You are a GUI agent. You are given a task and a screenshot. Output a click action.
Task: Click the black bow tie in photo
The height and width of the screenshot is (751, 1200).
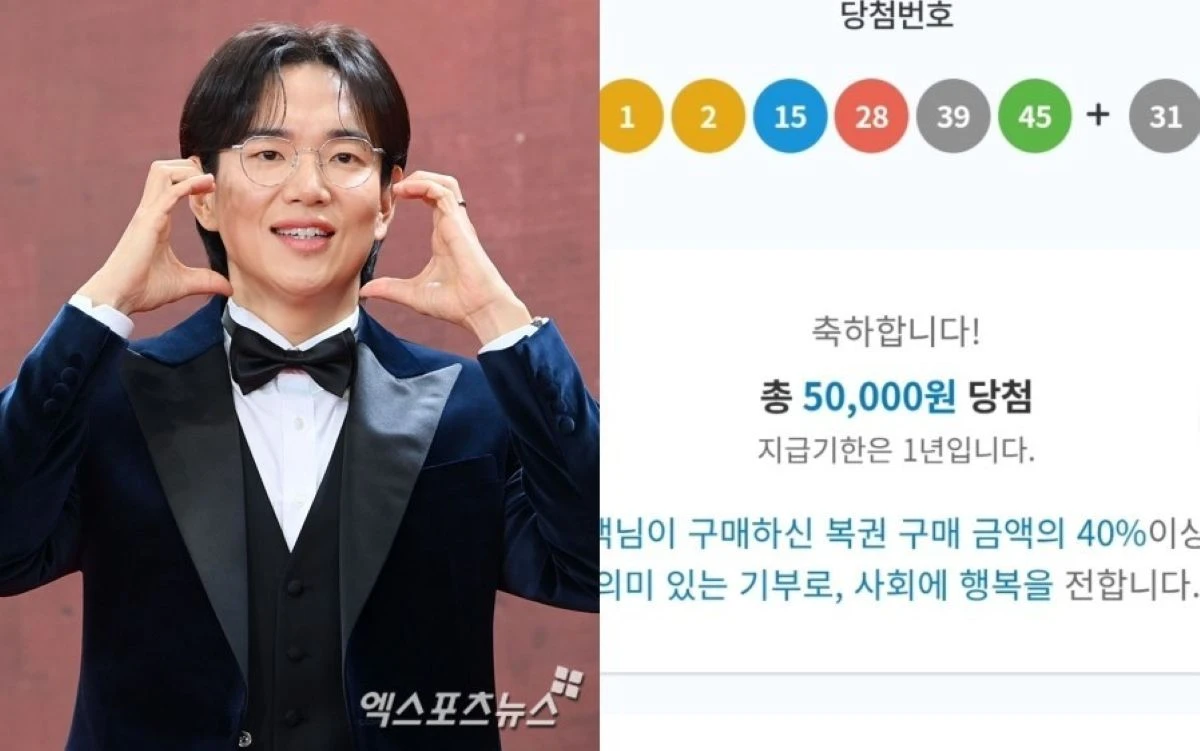pos(292,356)
